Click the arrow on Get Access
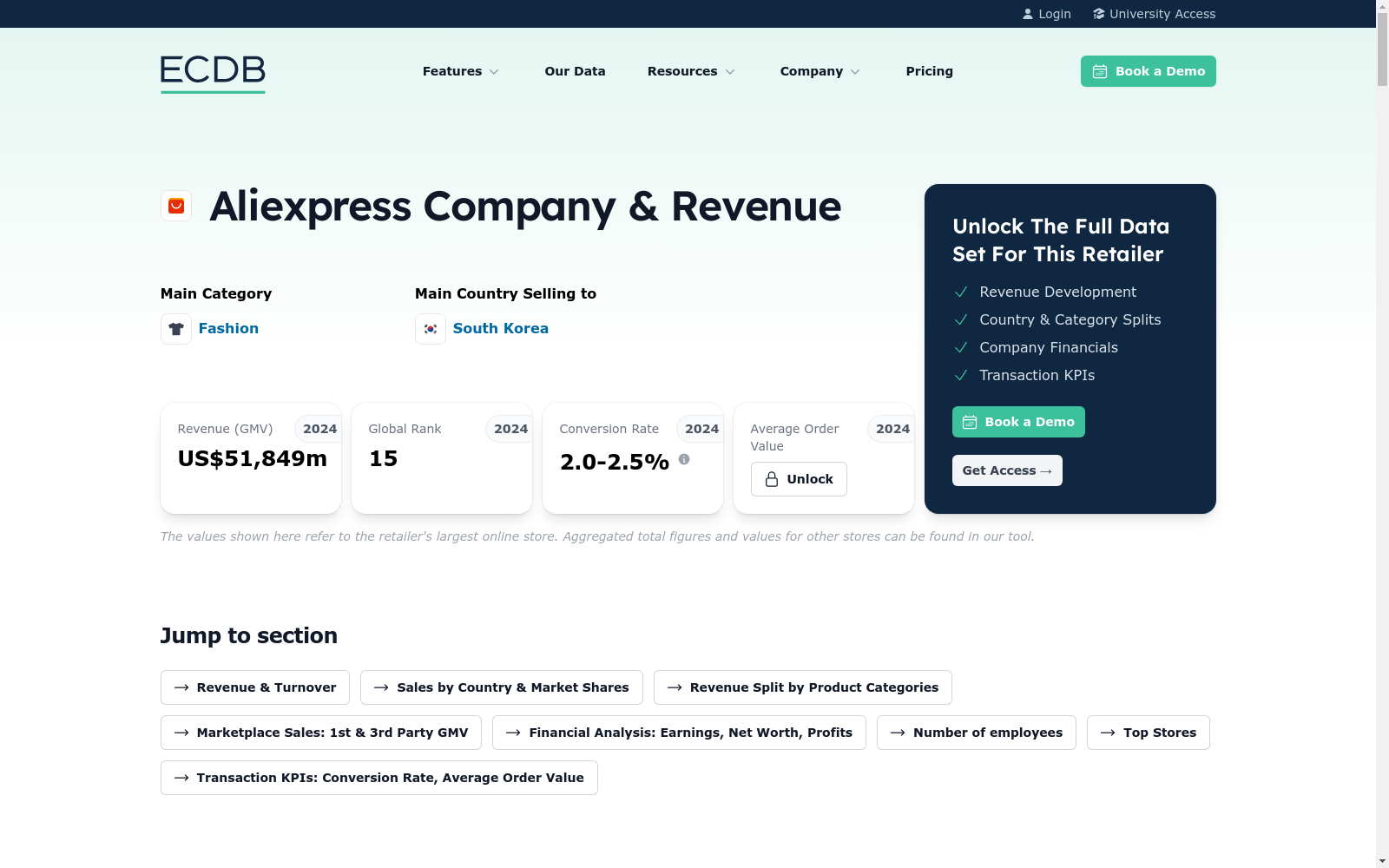1389x868 pixels. pyautogui.click(x=1046, y=471)
